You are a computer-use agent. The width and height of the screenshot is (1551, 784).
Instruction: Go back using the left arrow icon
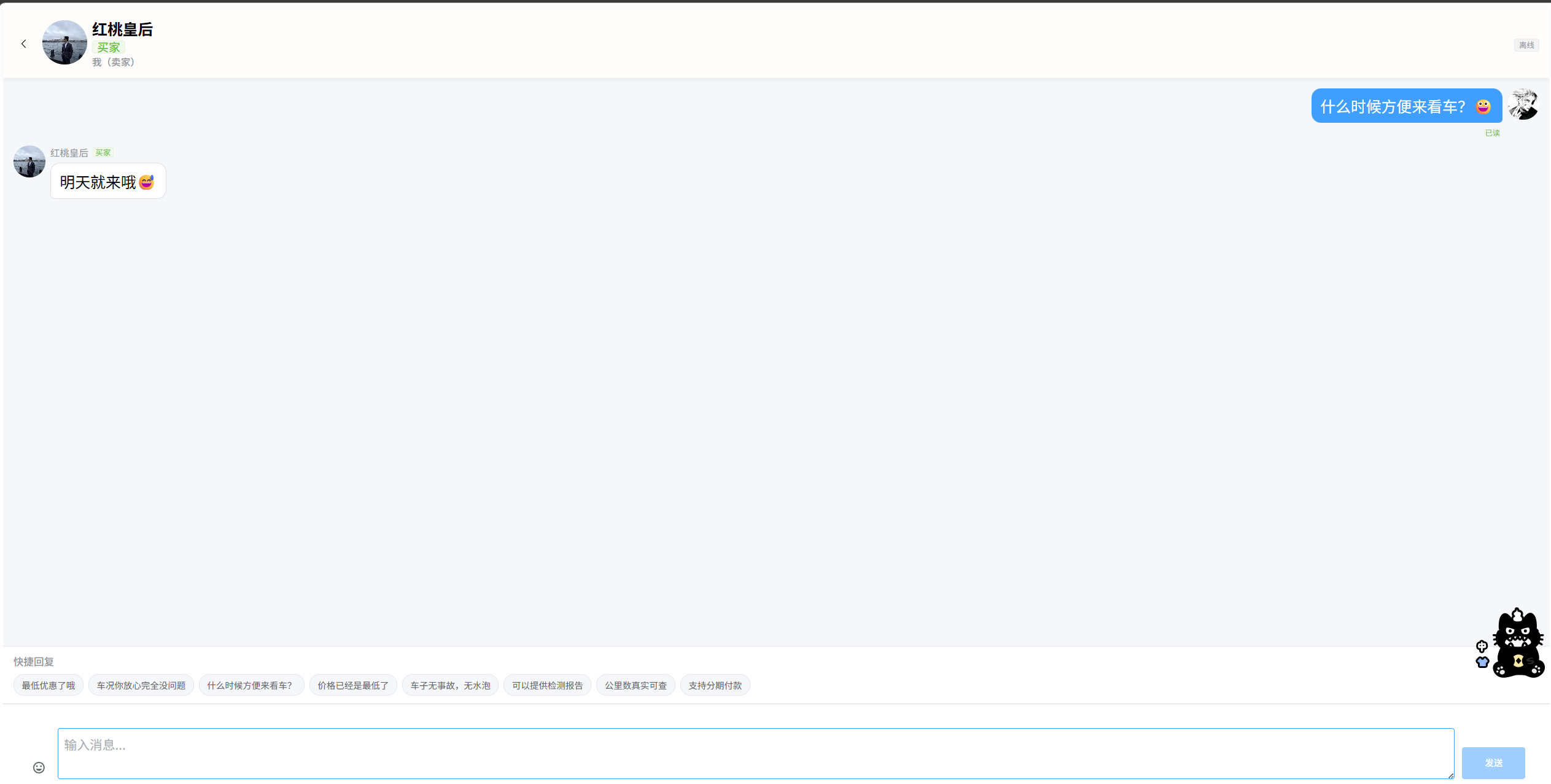click(24, 44)
